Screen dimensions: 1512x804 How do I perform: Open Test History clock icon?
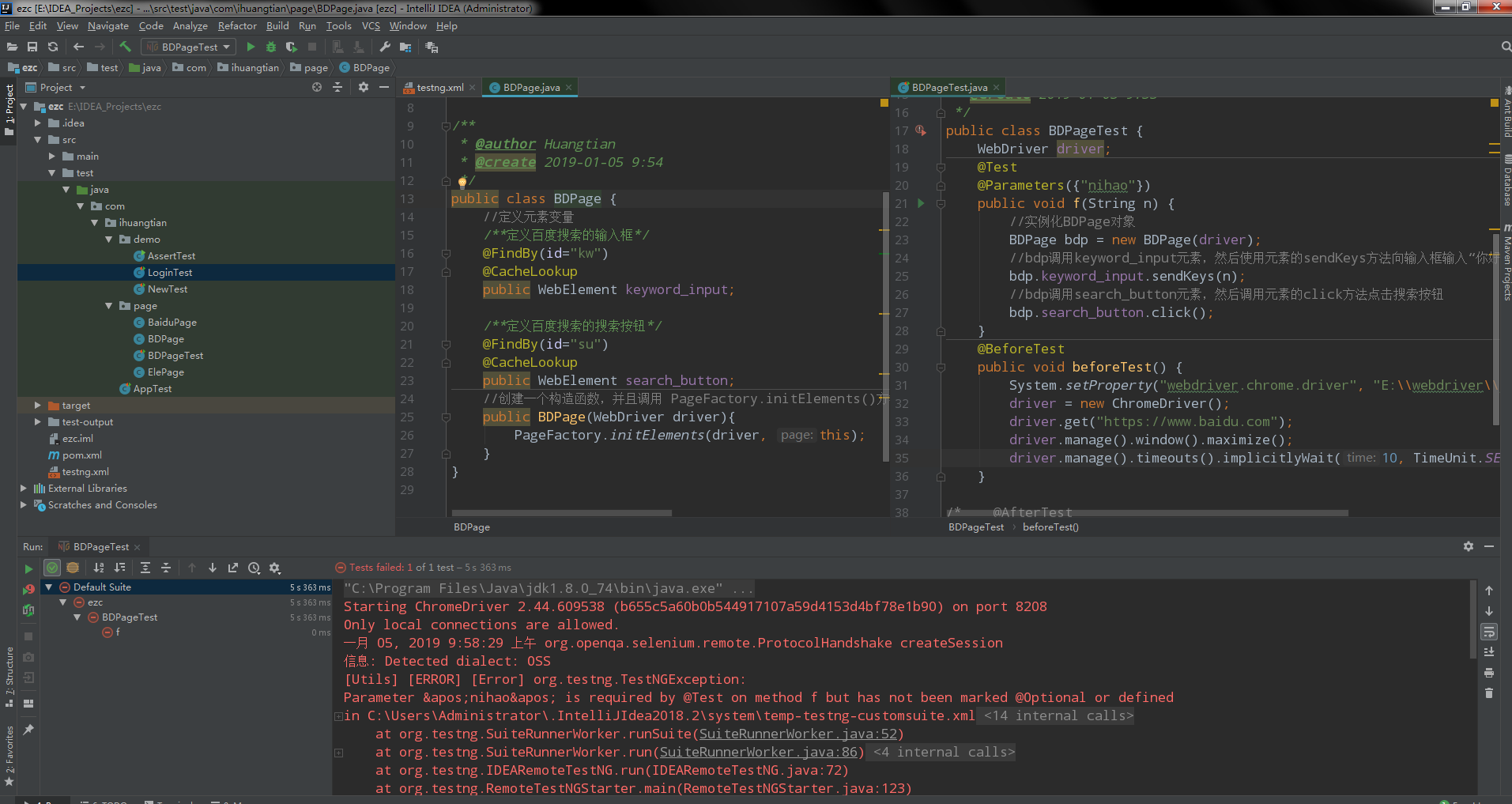(254, 568)
